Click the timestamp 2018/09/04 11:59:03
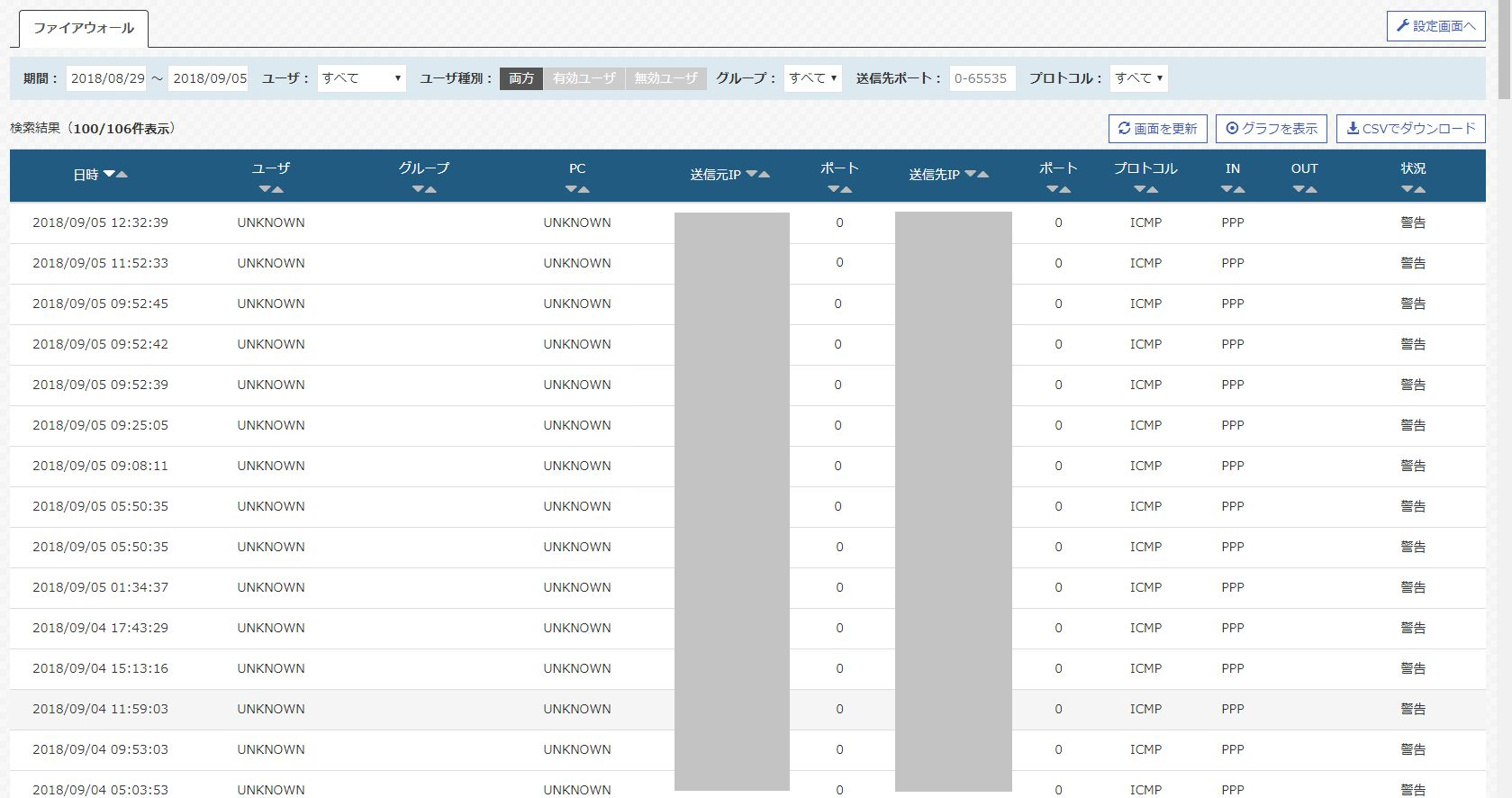Viewport: 1512px width, 798px height. pos(100,709)
